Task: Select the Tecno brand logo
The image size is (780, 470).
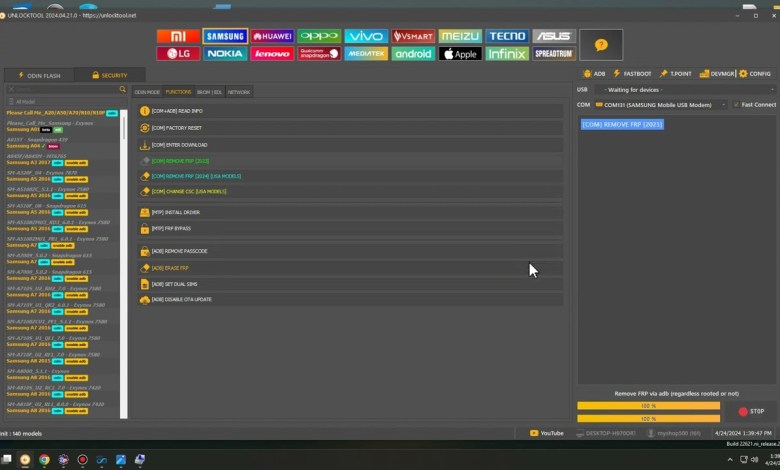Action: coord(507,36)
